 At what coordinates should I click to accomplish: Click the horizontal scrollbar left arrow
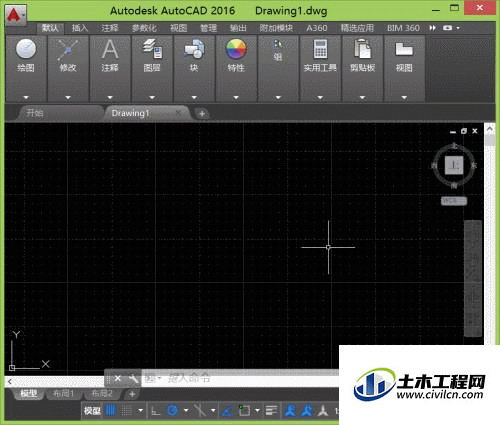pyautogui.click(x=10, y=382)
